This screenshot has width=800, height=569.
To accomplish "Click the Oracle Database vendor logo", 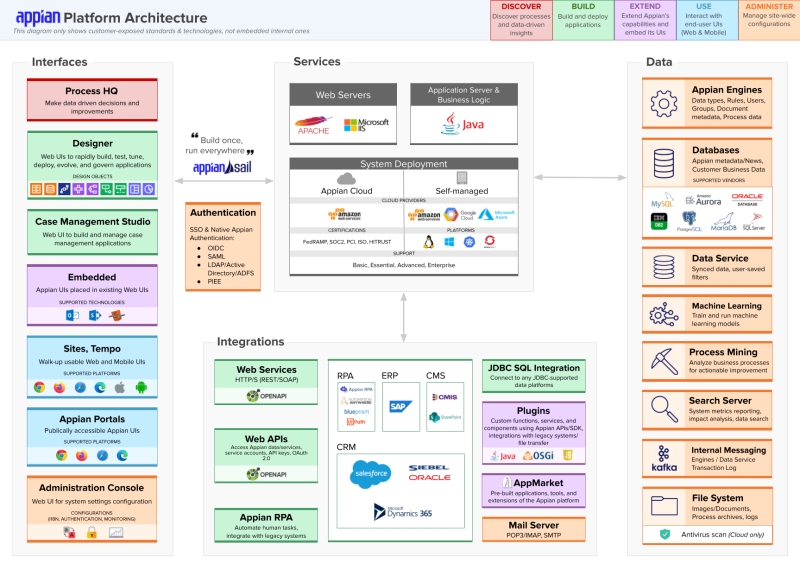I will [747, 199].
